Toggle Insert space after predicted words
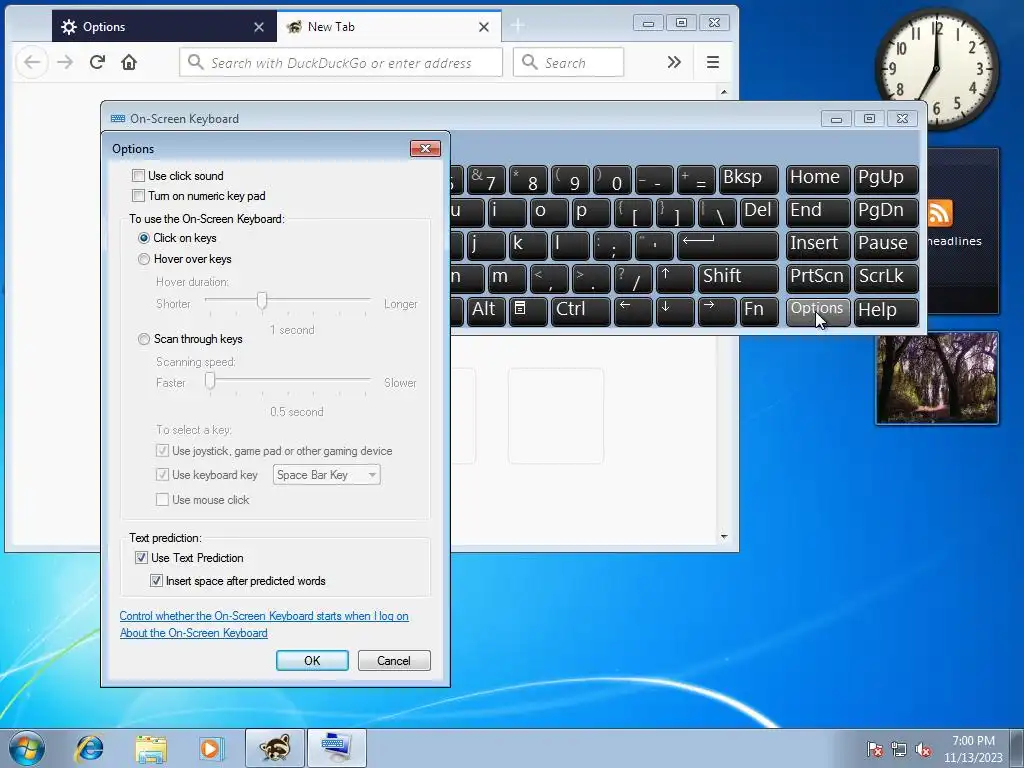1024x768 pixels. pos(156,581)
